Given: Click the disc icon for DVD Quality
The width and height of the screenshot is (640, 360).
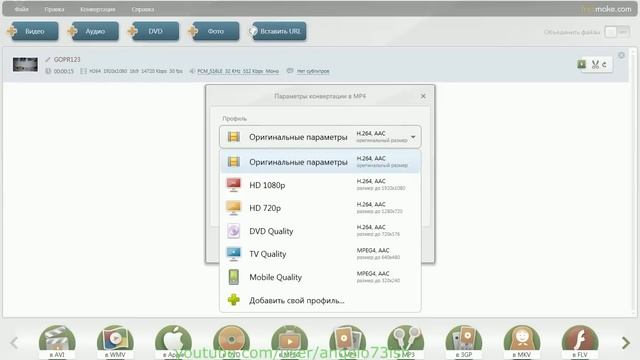Looking at the screenshot, I should tap(233, 231).
